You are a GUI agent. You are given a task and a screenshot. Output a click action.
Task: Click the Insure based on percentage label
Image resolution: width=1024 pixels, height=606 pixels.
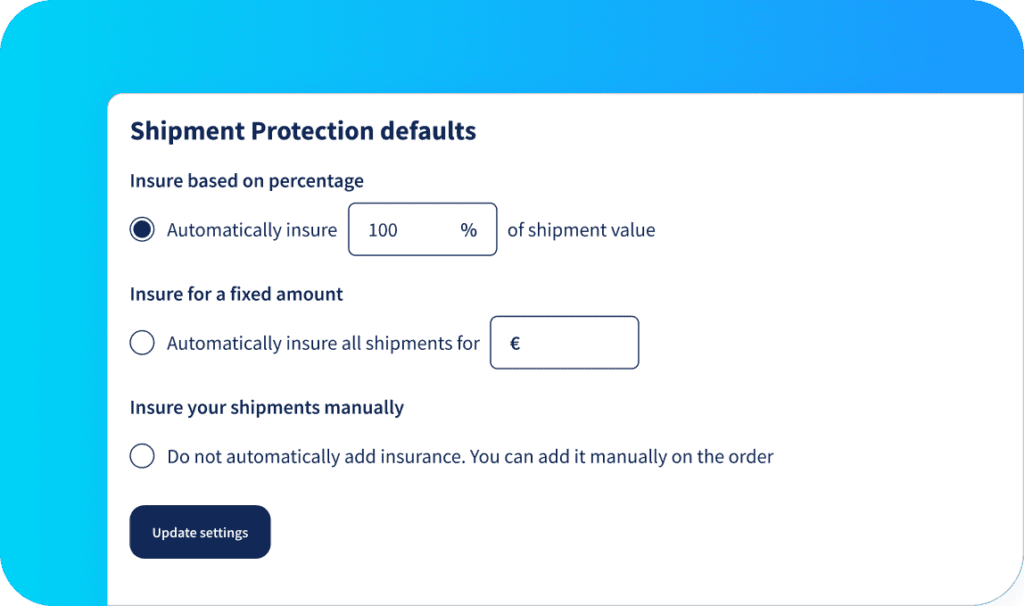[x=246, y=181]
